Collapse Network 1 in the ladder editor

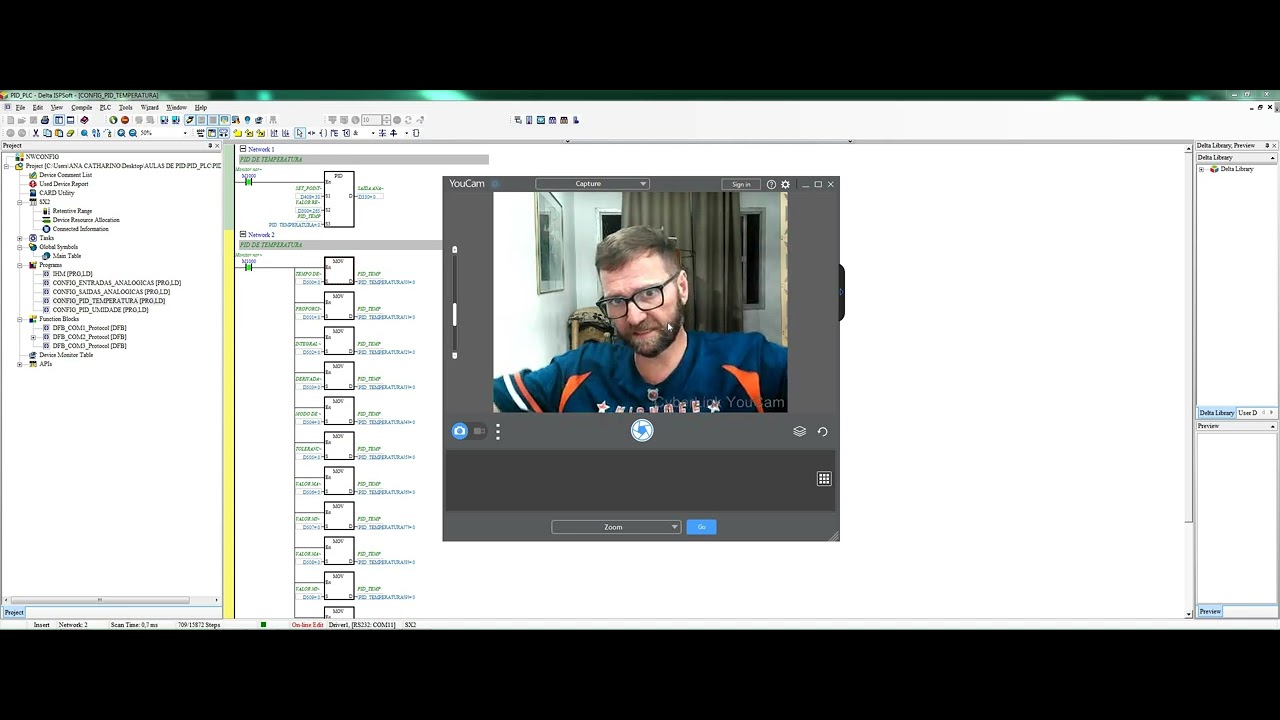pos(242,149)
